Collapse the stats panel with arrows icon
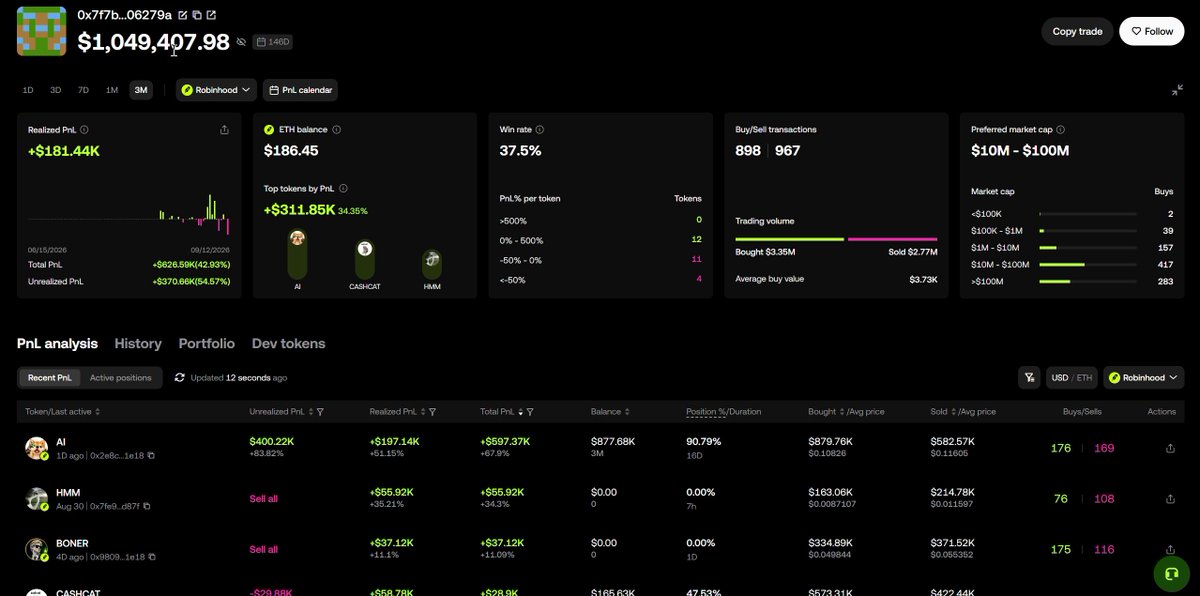This screenshot has height=596, width=1200. 1177,90
